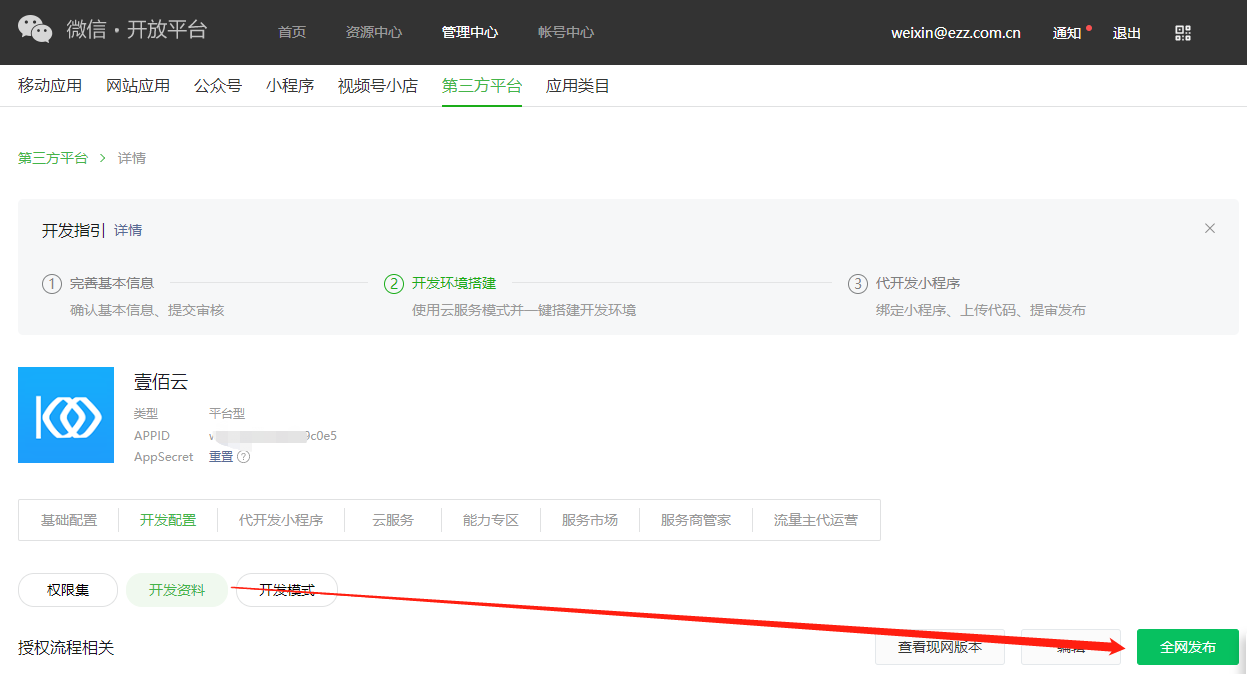Click 退出 to log out

(1127, 33)
